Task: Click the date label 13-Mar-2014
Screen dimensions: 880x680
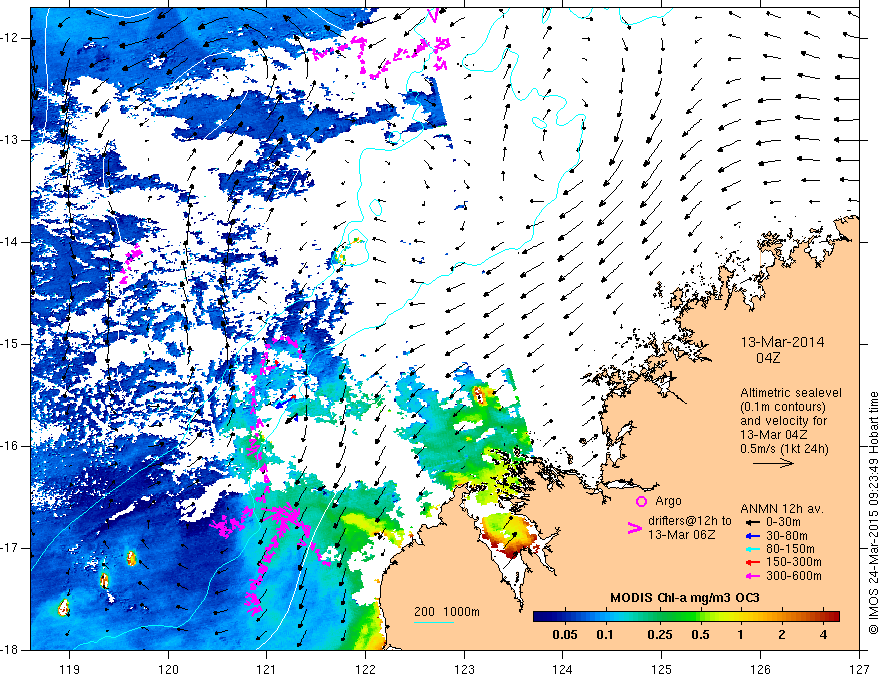Action: 782,342
